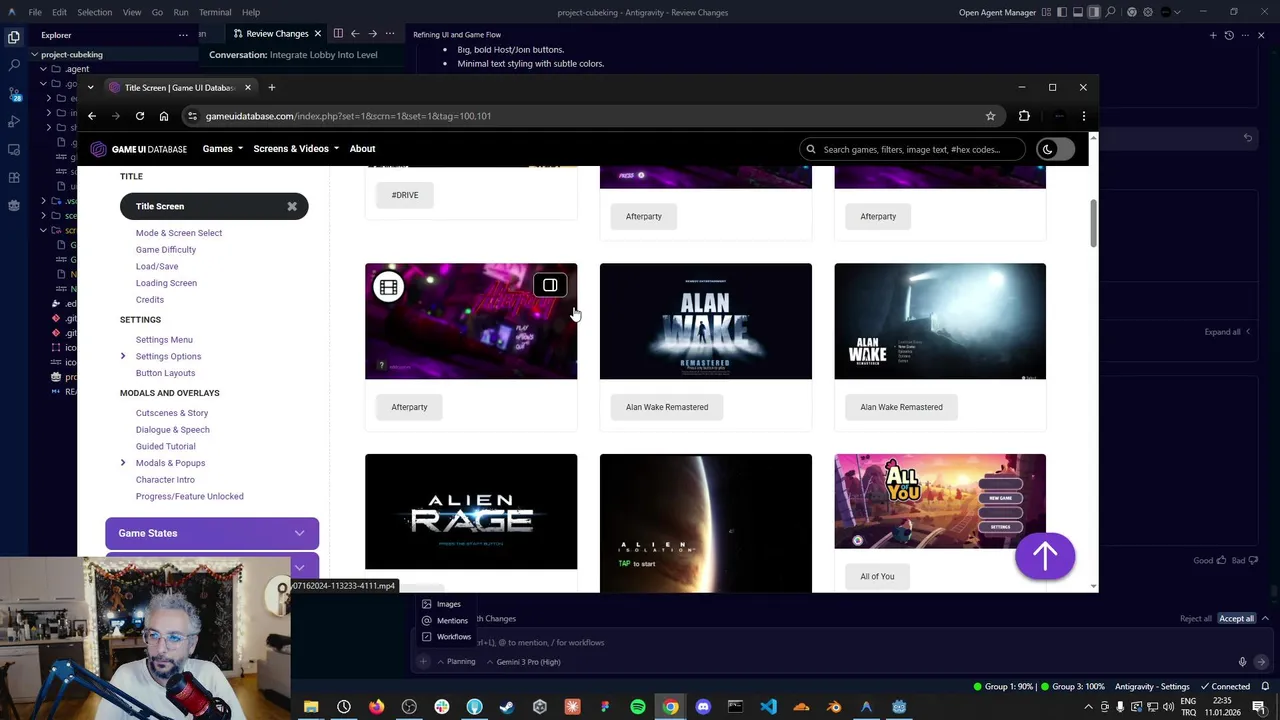This screenshot has width=1280, height=720.
Task: Open Gemini 3 Pro model selector
Action: [x=523, y=662]
